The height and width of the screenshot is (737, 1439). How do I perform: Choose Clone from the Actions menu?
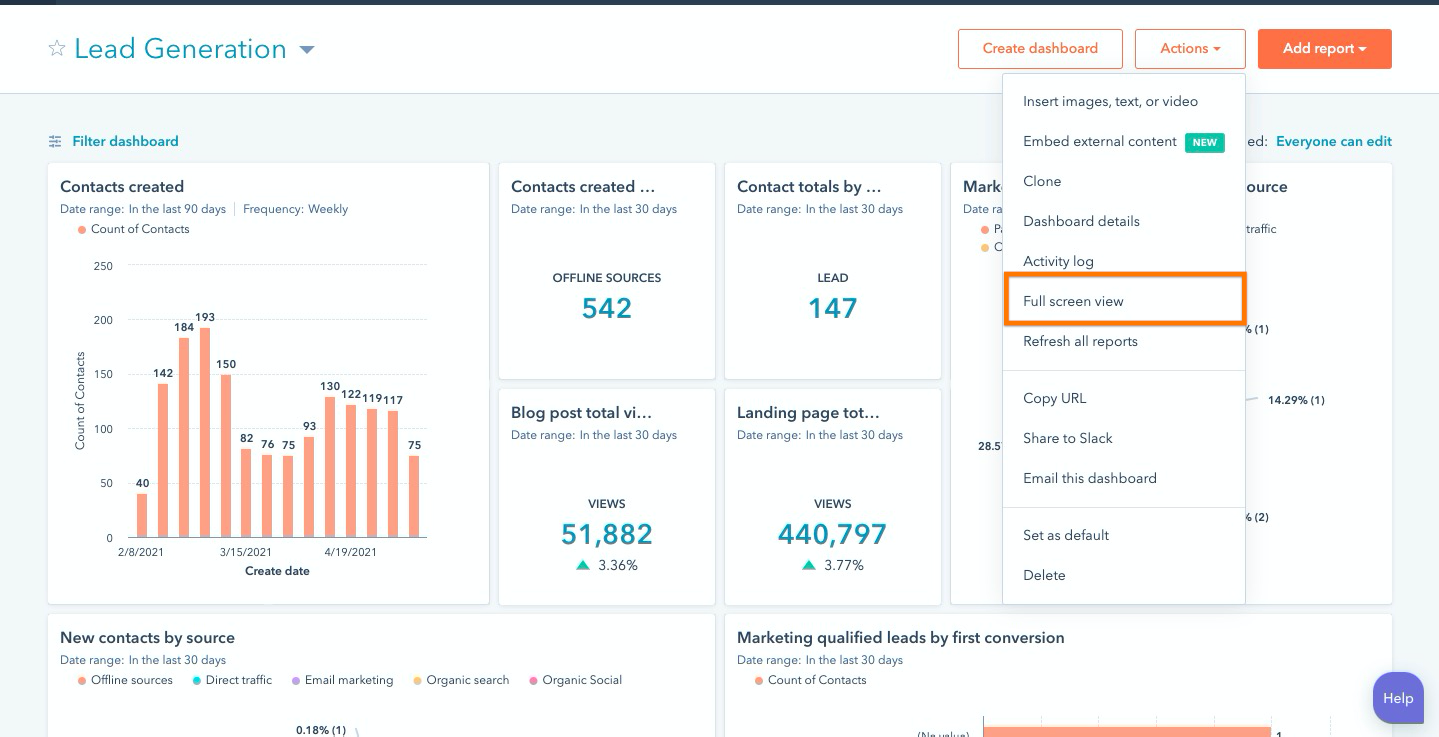pyautogui.click(x=1042, y=181)
